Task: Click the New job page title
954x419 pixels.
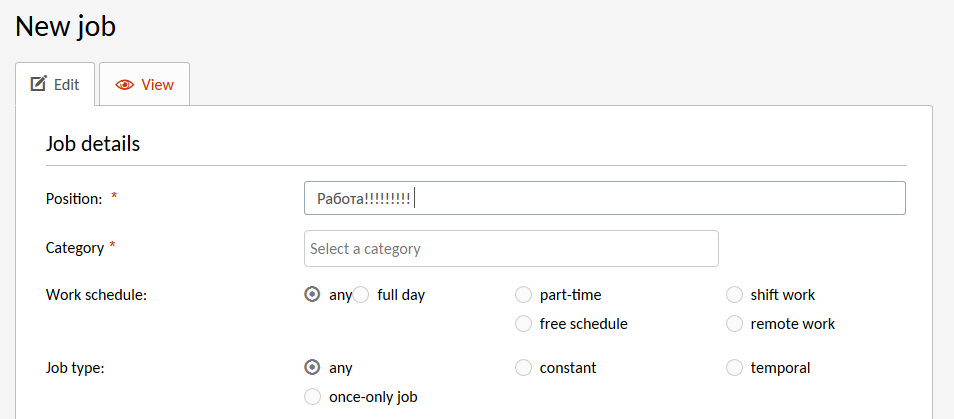Action: coord(66,26)
